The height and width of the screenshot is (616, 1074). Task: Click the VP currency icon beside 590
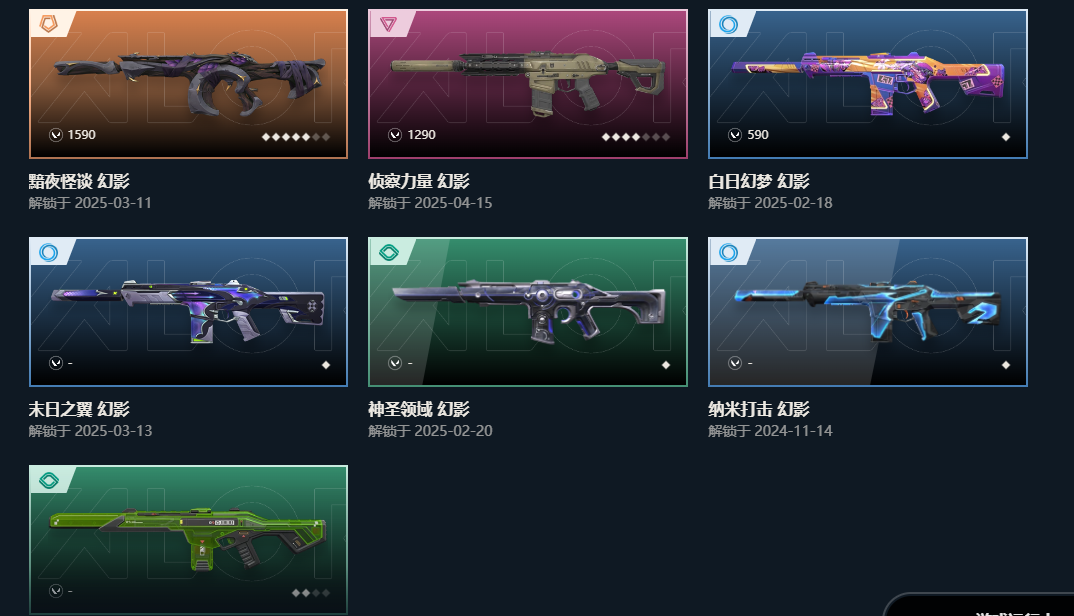[x=735, y=135]
